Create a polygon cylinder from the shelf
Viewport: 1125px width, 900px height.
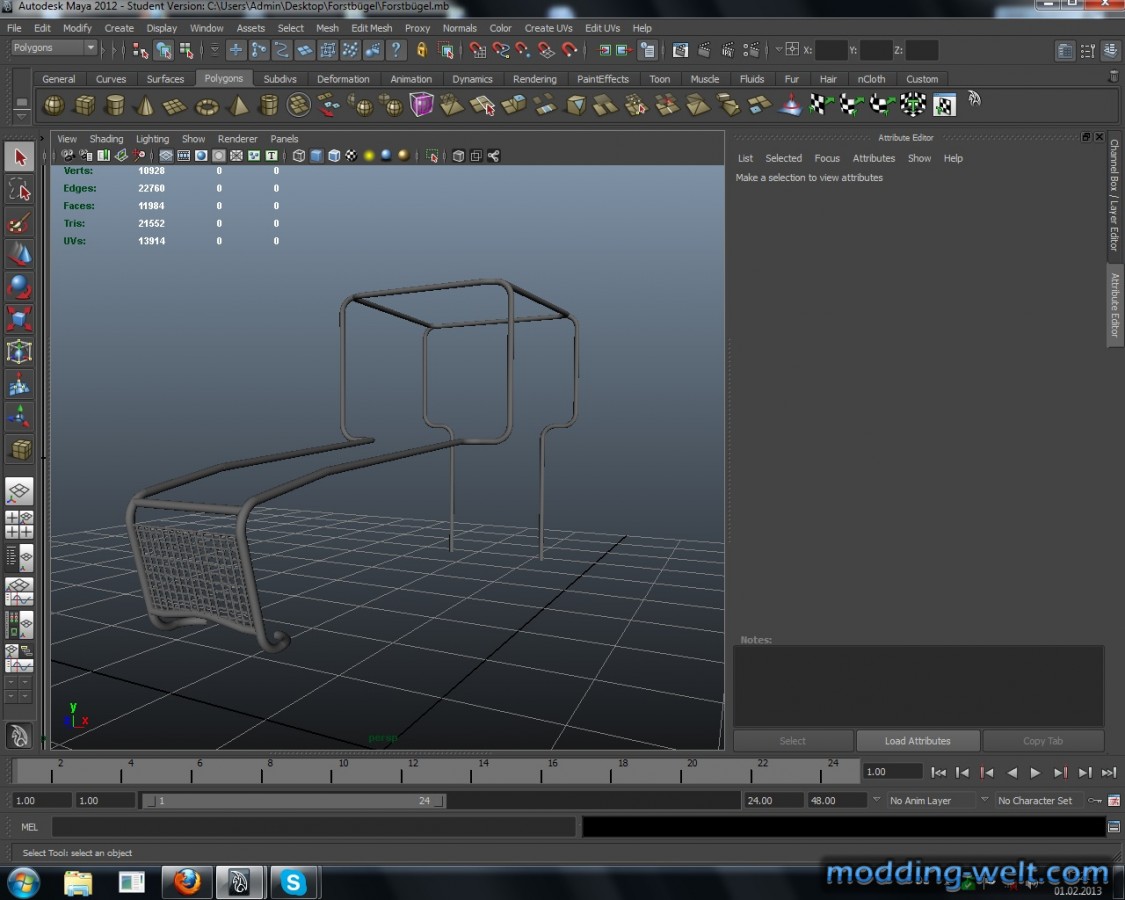pos(115,106)
